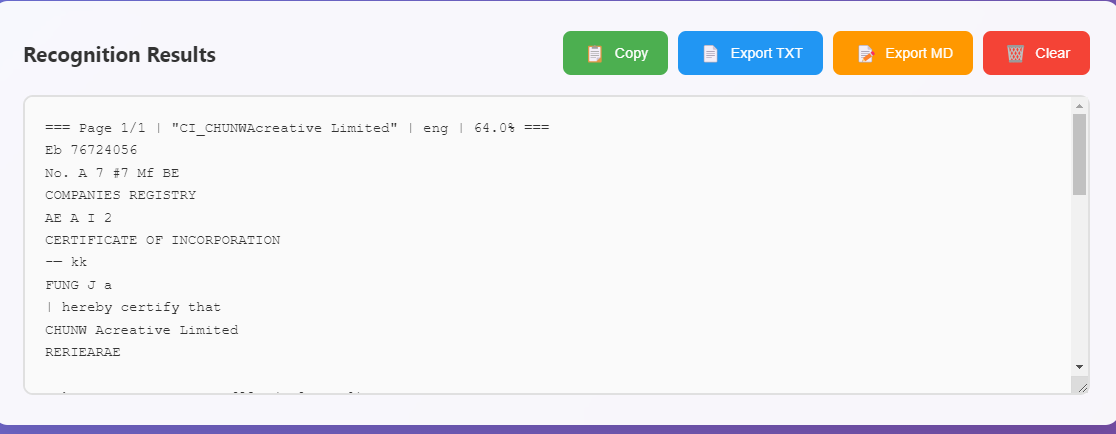Click the scroll down arrow of results box
This screenshot has height=434, width=1116.
[x=1079, y=367]
